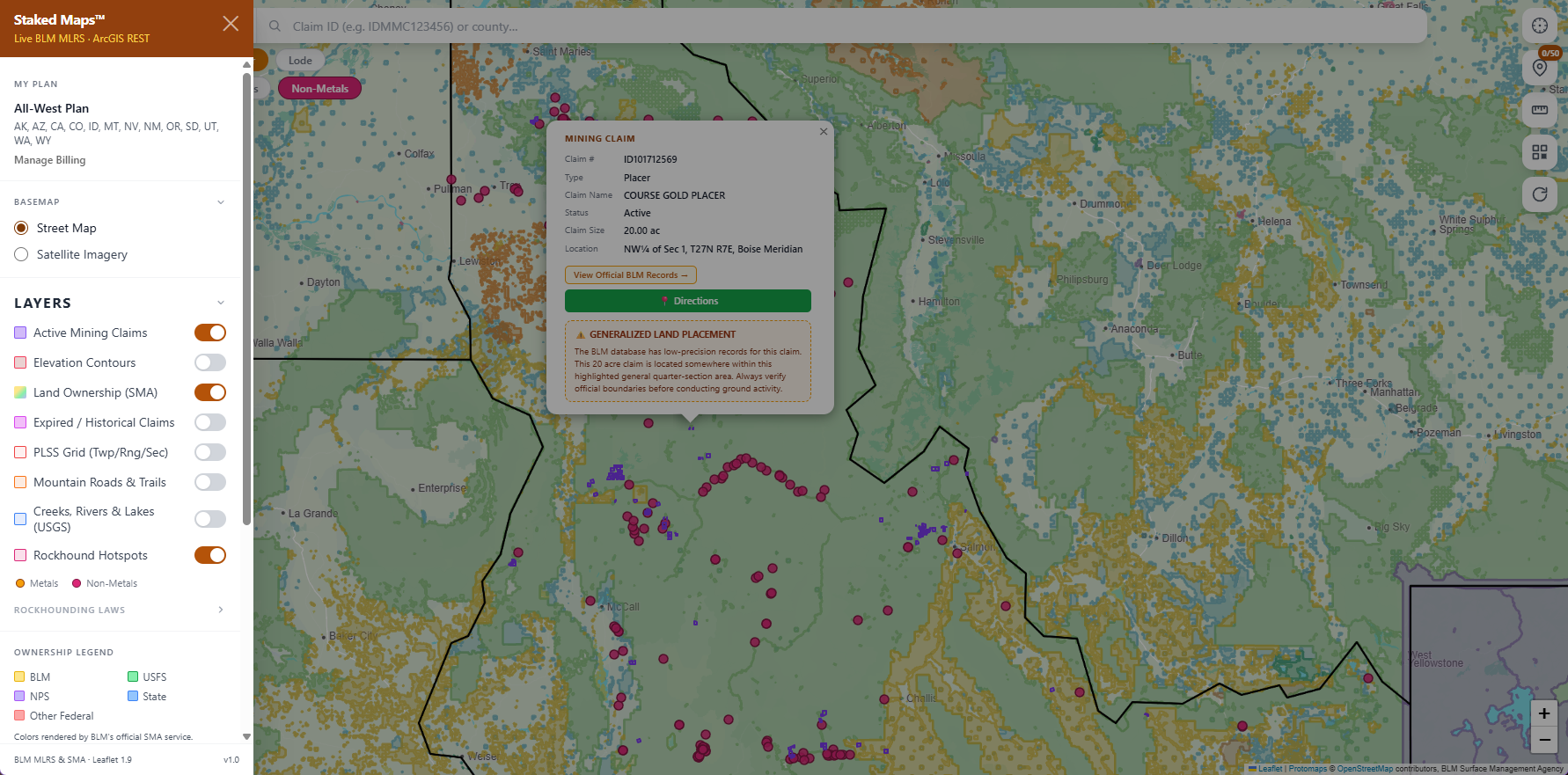The width and height of the screenshot is (1568, 775).
Task: Click the Active Mining Claims purple square icon
Action: point(20,333)
